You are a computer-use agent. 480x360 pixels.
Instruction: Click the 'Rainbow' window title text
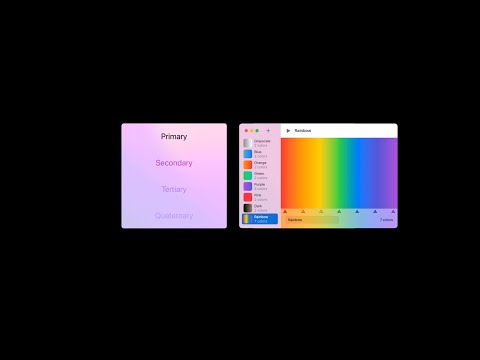[303, 131]
